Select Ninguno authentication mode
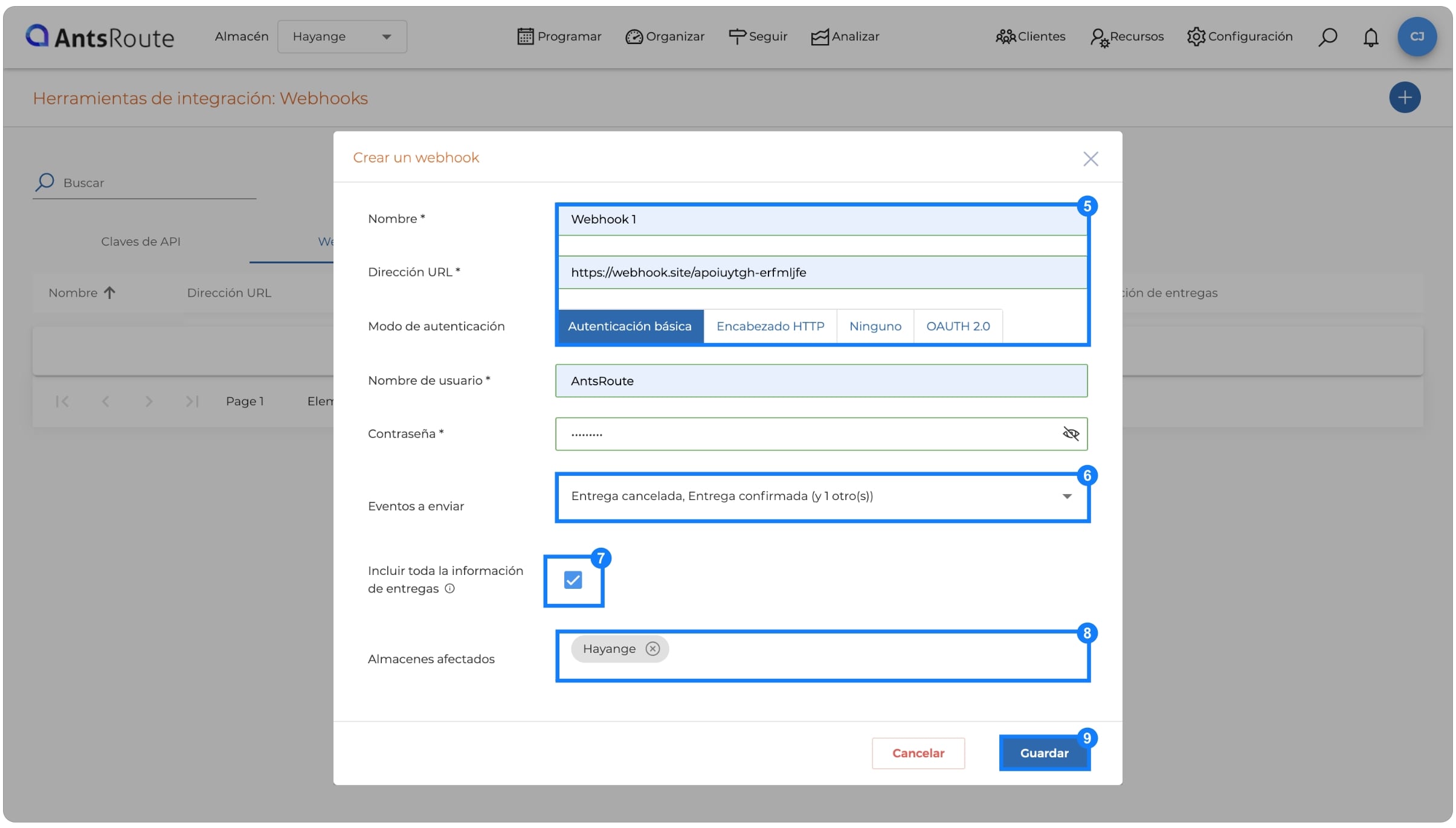Image resolution: width=1456 pixels, height=828 pixels. coord(875,327)
